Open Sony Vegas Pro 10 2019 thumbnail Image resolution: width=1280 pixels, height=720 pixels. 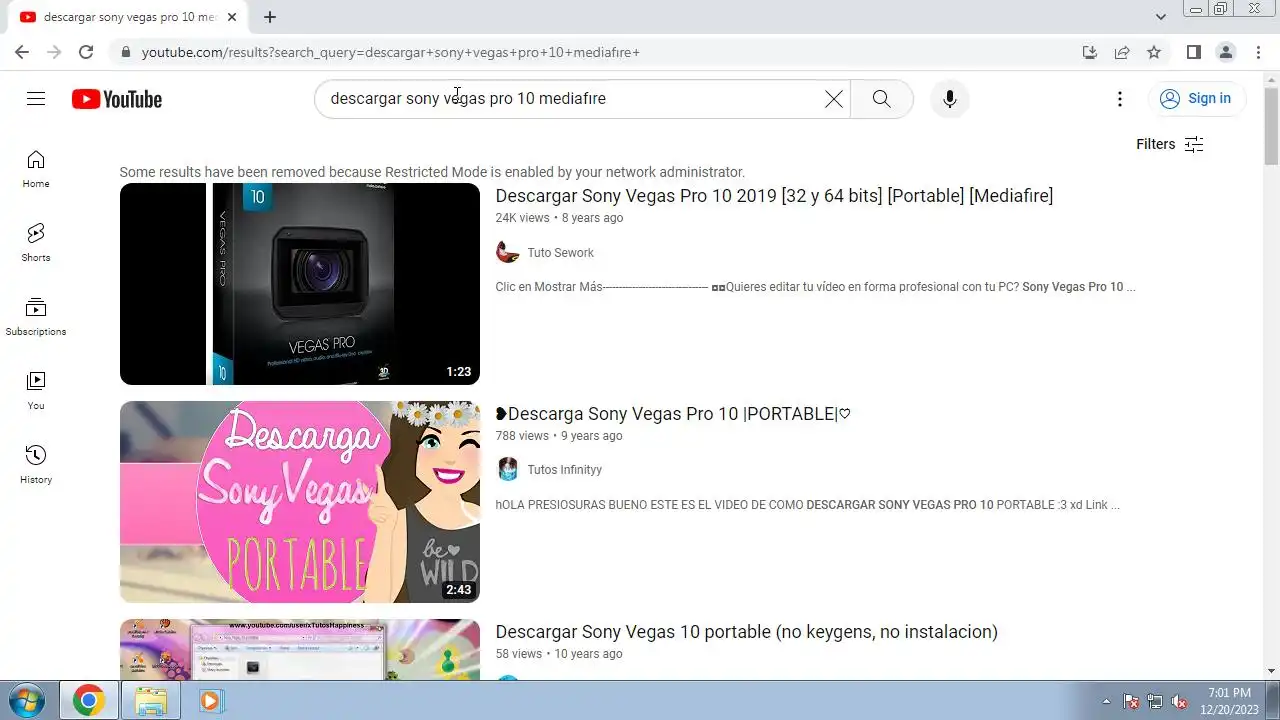(300, 284)
